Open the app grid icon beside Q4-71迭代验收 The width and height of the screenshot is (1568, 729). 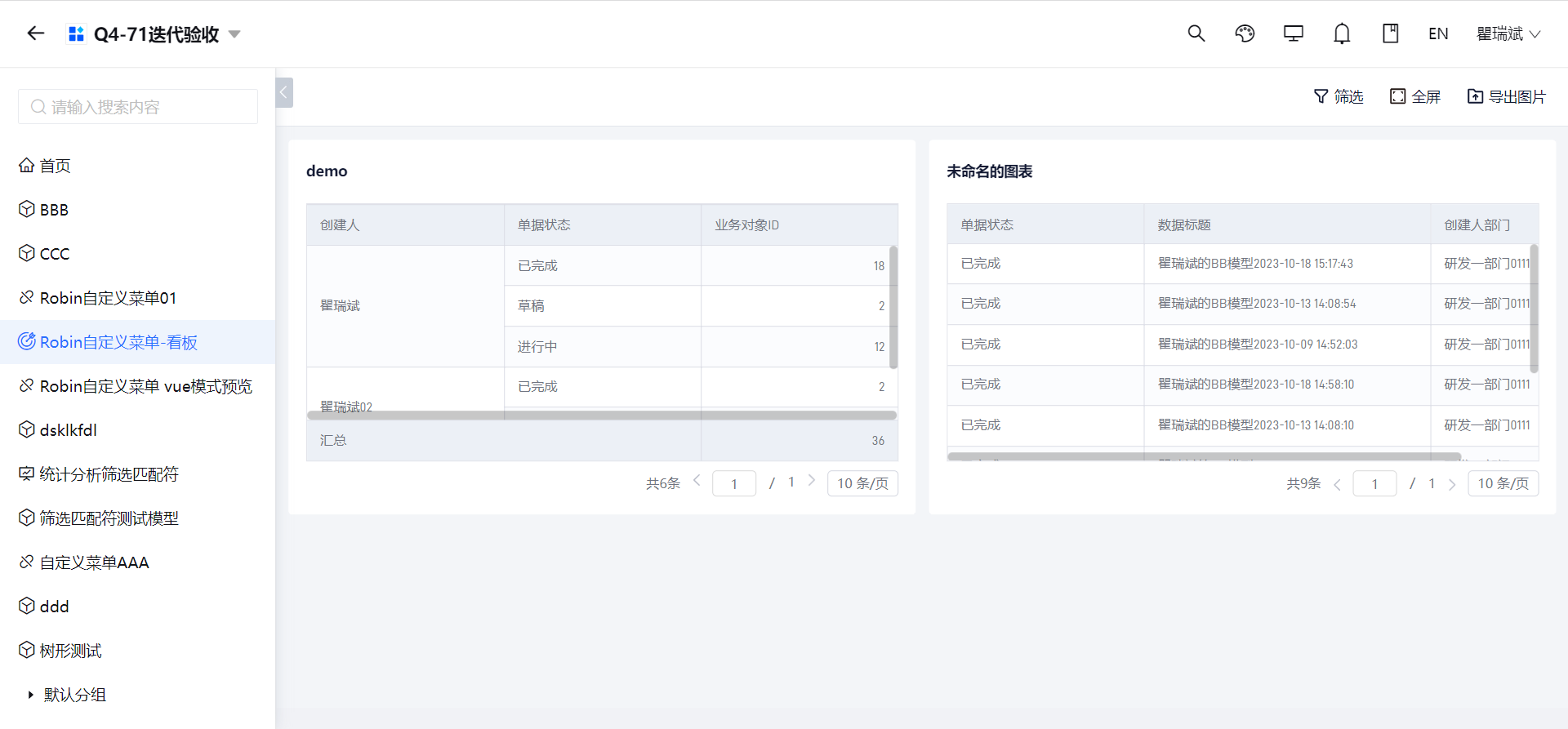(76, 34)
